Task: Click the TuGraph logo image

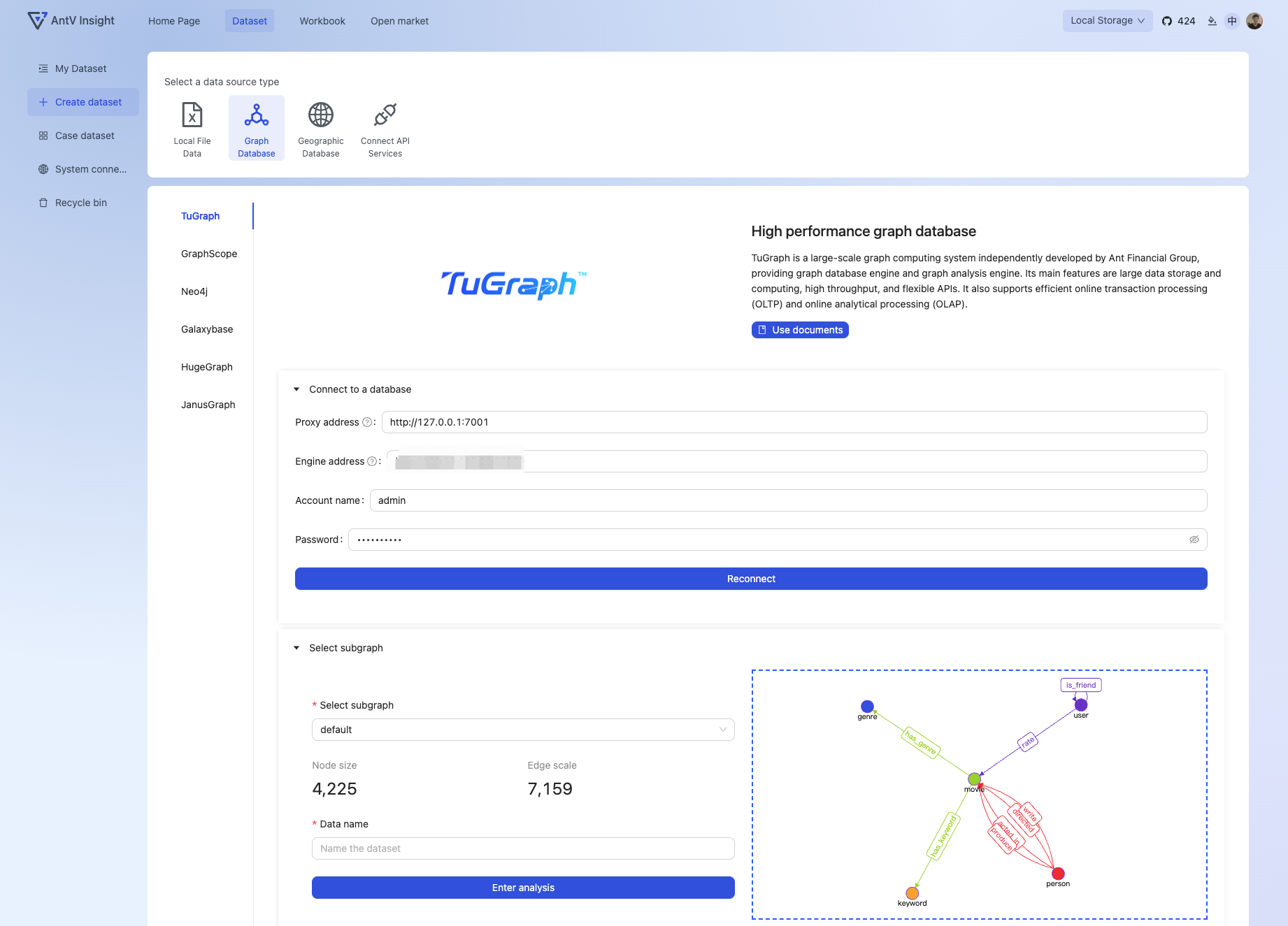Action: (514, 284)
